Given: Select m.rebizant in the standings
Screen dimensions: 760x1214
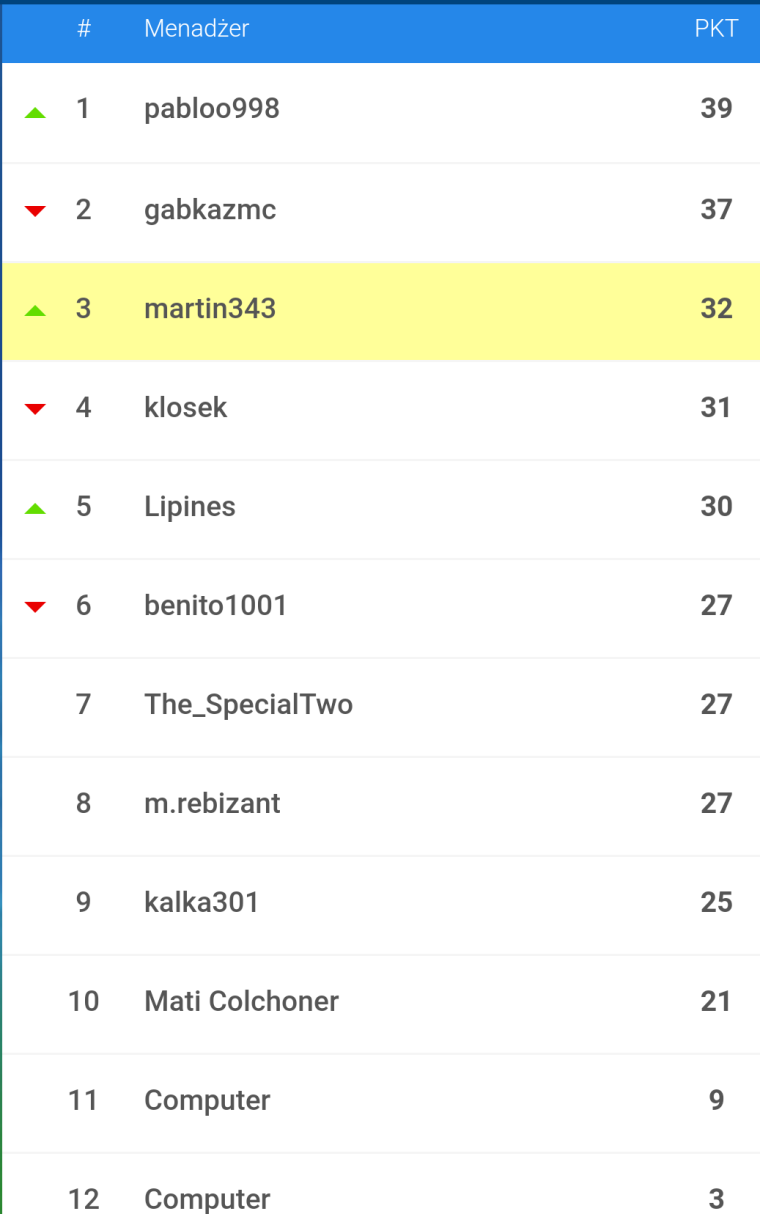Looking at the screenshot, I should pyautogui.click(x=212, y=803).
